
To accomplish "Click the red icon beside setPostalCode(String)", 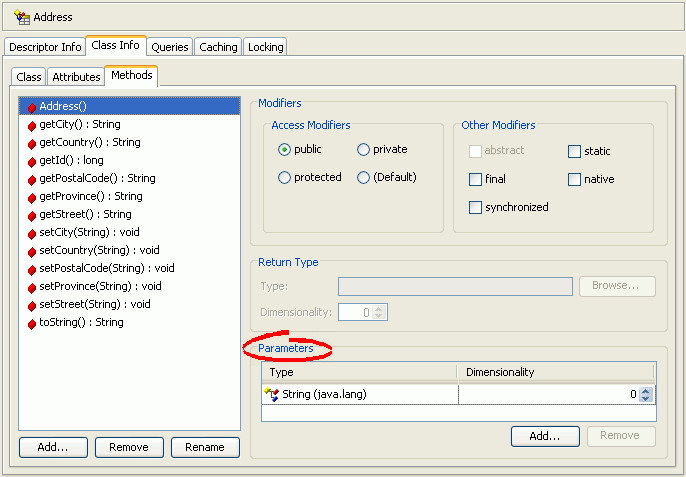I will pyautogui.click(x=32, y=269).
